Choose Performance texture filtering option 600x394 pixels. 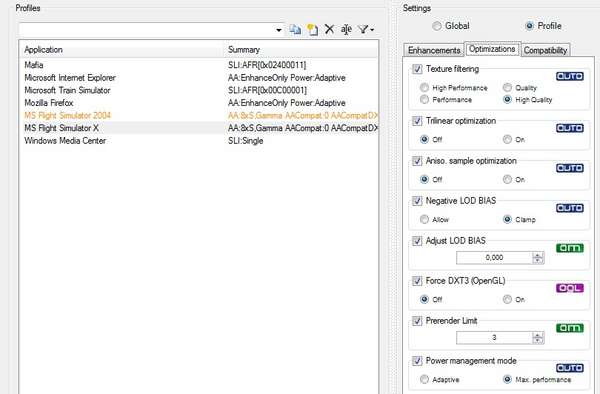(x=424, y=99)
